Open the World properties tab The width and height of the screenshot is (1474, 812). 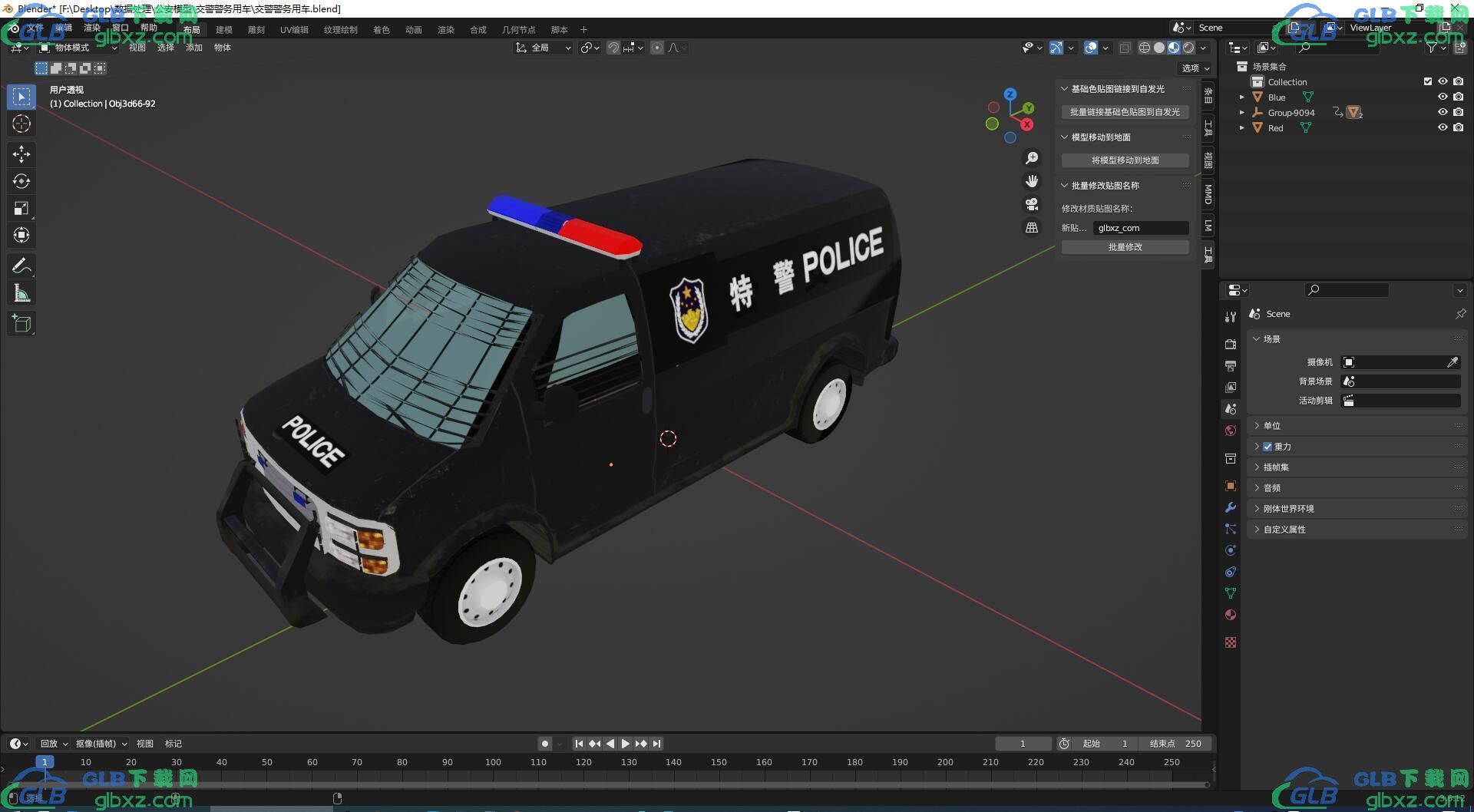coord(1231,431)
